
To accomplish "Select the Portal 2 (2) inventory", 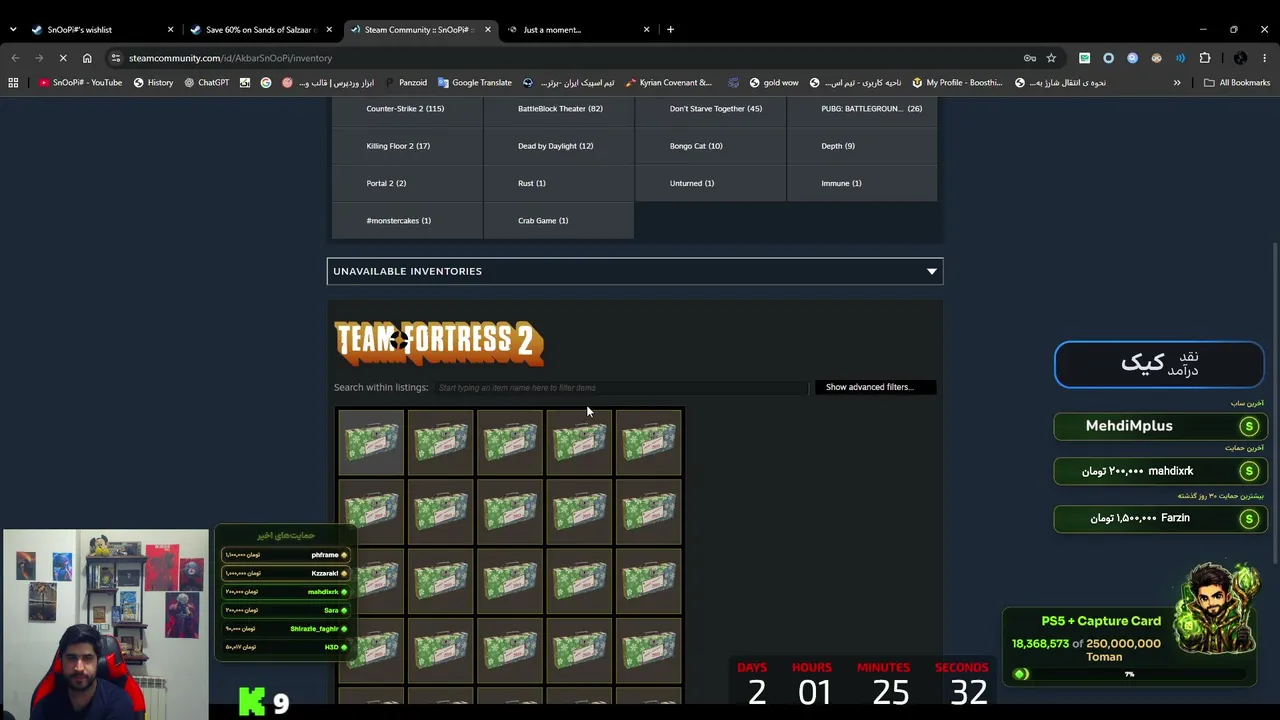I will pyautogui.click(x=407, y=183).
